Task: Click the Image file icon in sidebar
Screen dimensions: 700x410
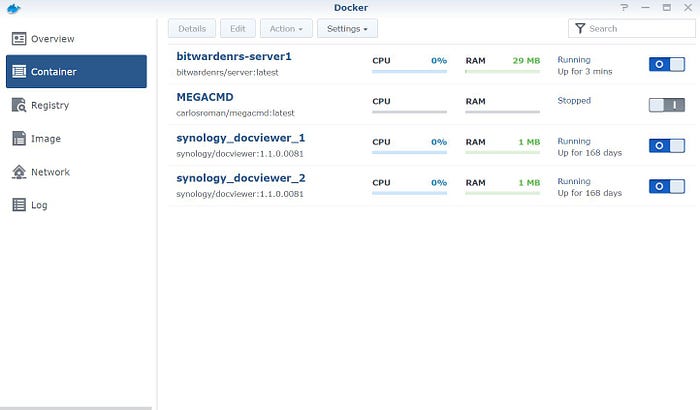Action: tap(19, 138)
